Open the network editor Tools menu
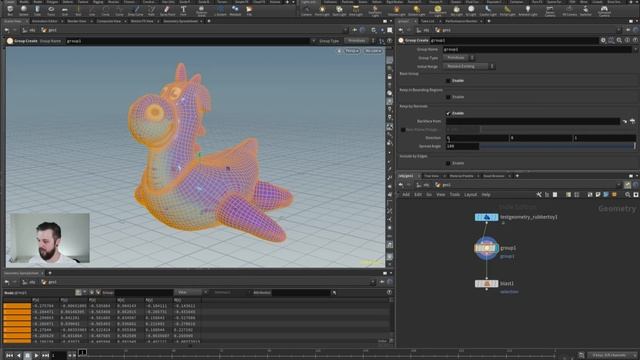This screenshot has width=640, height=360. (454, 195)
